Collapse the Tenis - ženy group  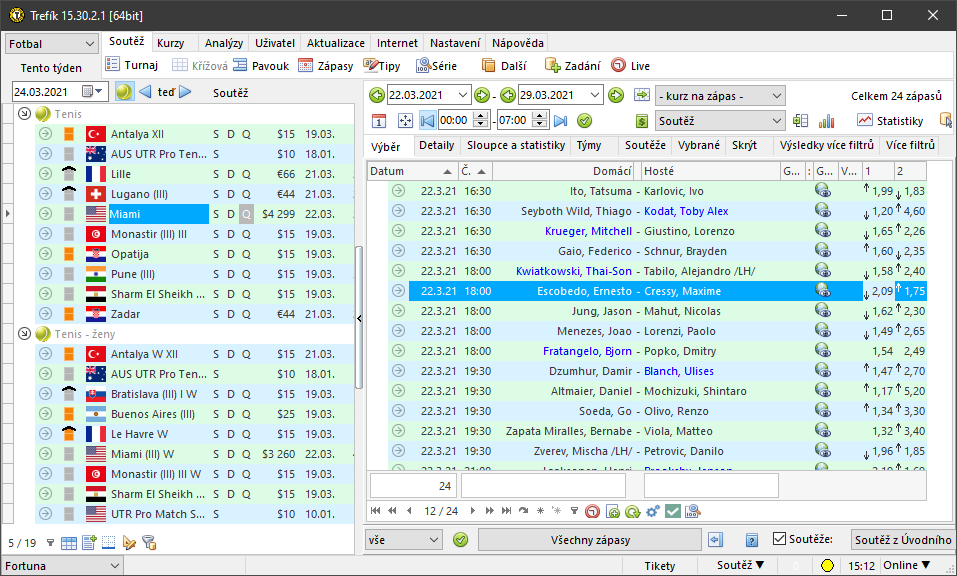click(x=25, y=333)
